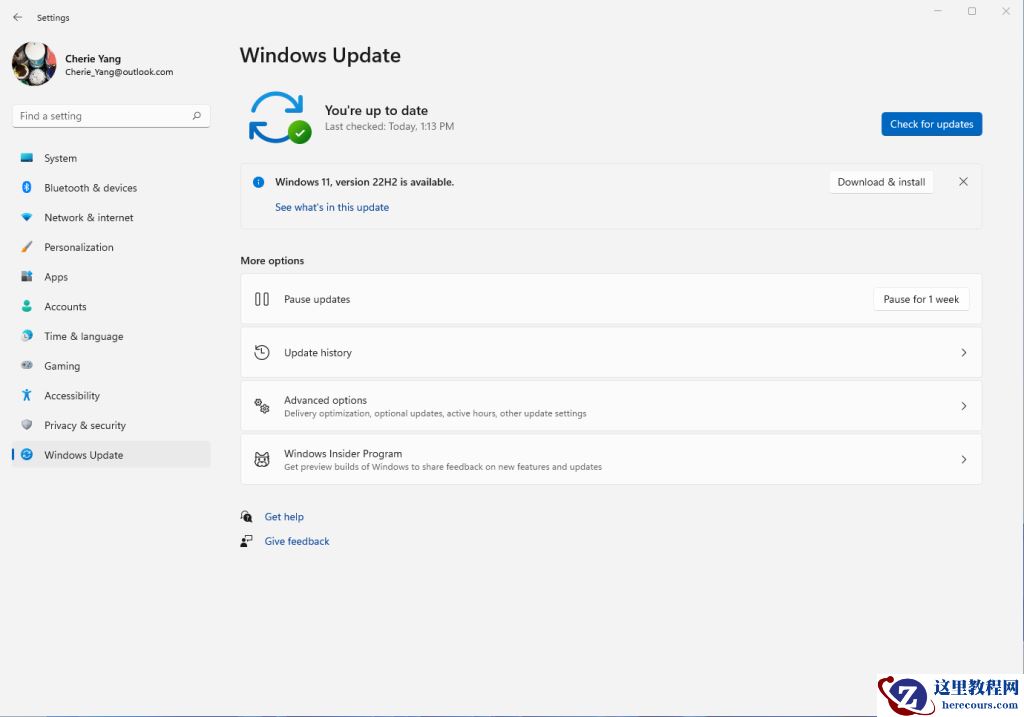Select the Privacy & security lock icon

click(x=27, y=425)
